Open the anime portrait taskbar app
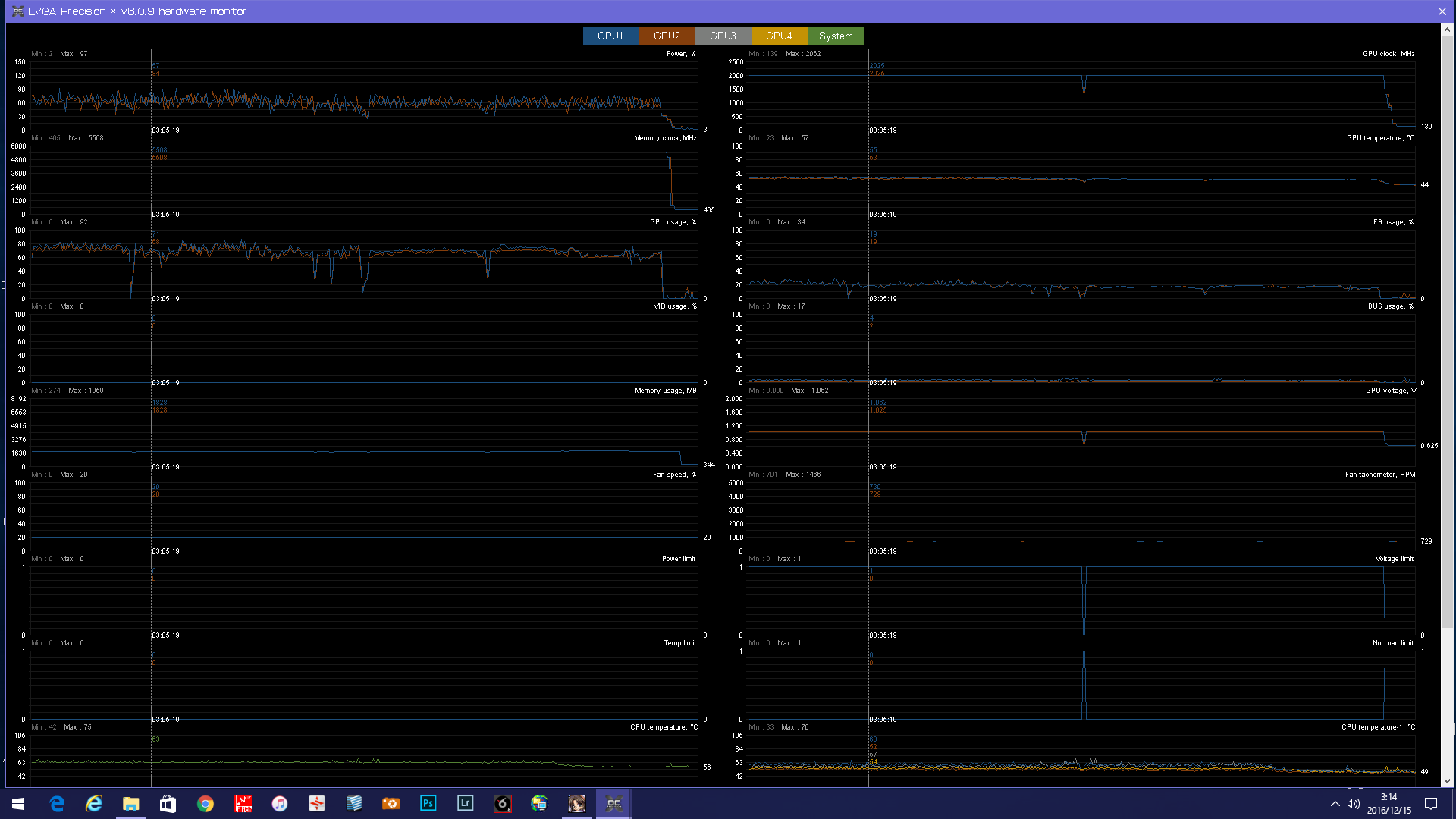Screen dimensions: 1456x819 (577, 803)
